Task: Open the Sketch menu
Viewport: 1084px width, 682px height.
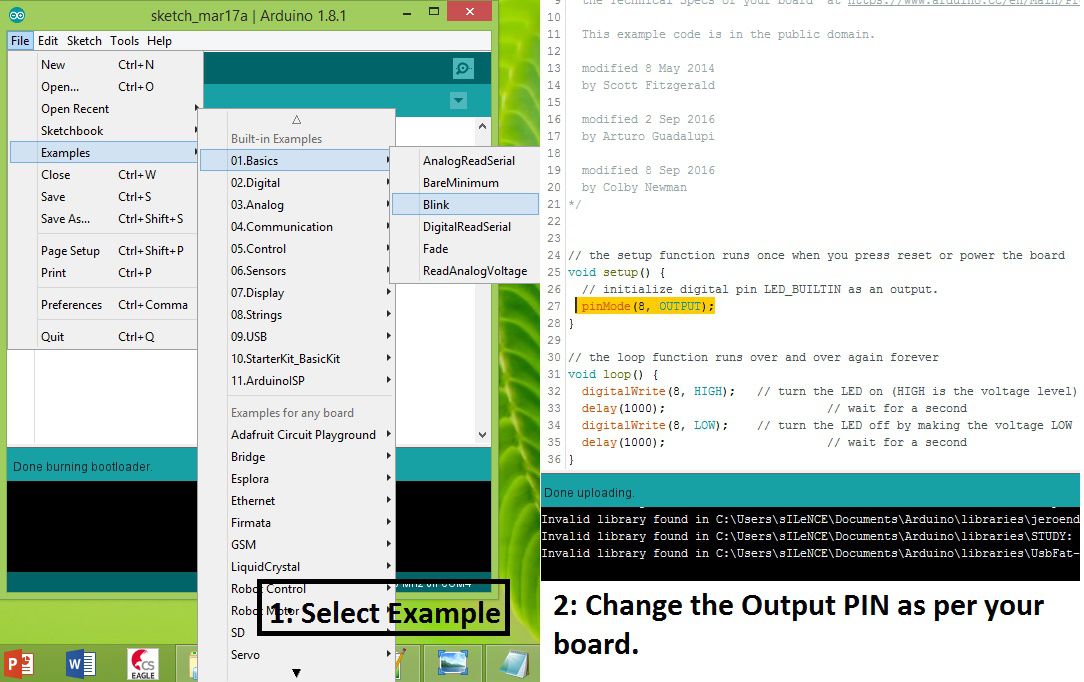Action: point(84,41)
